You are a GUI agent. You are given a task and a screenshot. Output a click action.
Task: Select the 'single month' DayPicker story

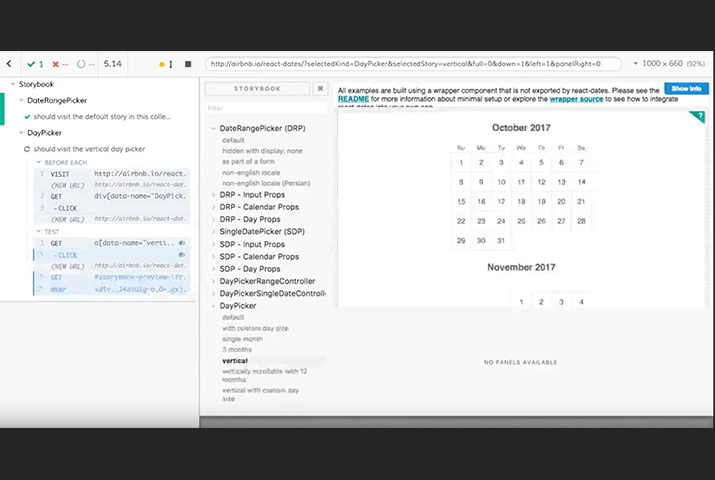click(243, 338)
